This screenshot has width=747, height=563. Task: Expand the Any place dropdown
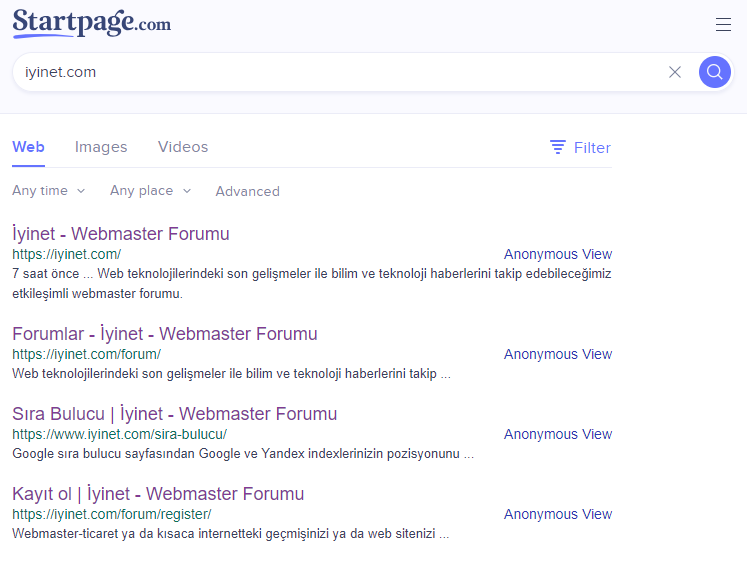pos(151,191)
